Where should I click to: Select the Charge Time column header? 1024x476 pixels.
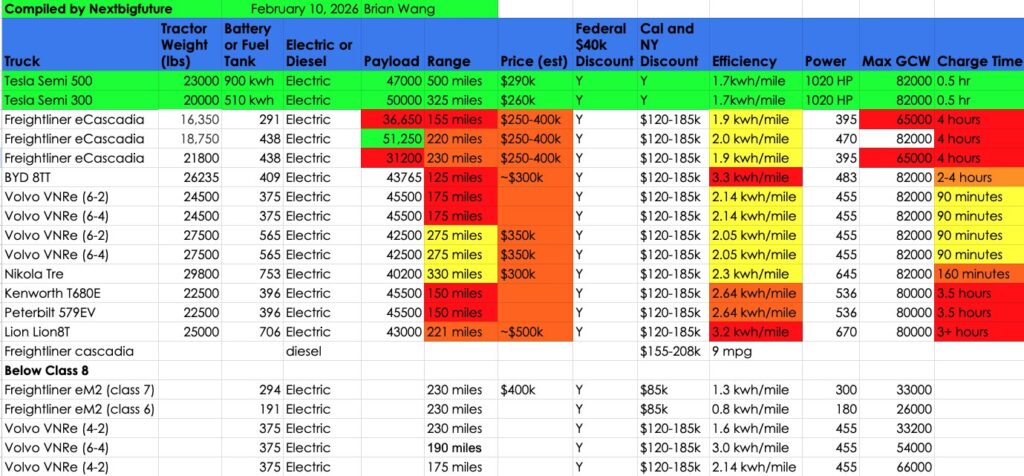tap(978, 61)
